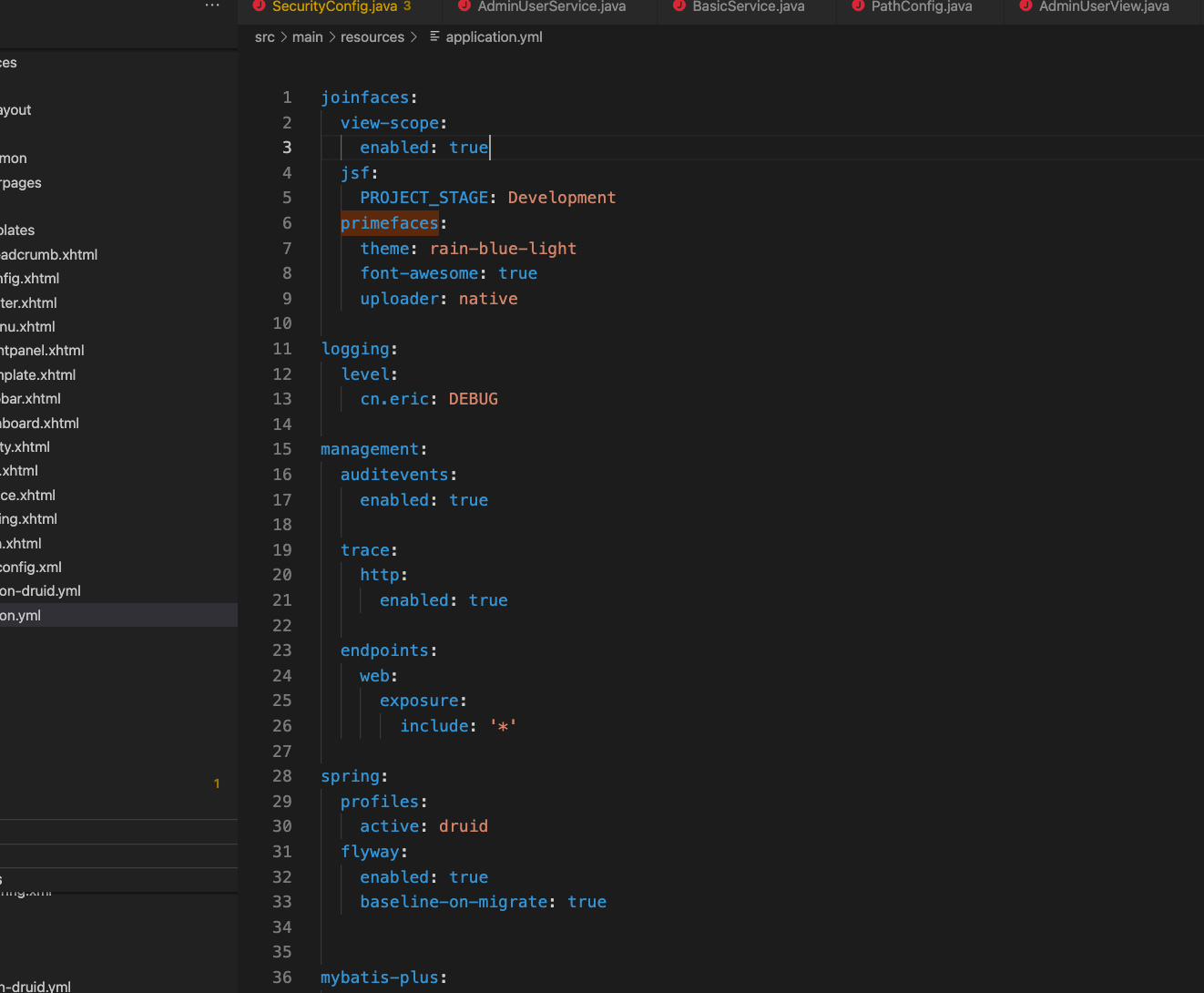The image size is (1204, 993).
Task: Select the highlighted on.yml file in explorer
Action: pos(118,616)
